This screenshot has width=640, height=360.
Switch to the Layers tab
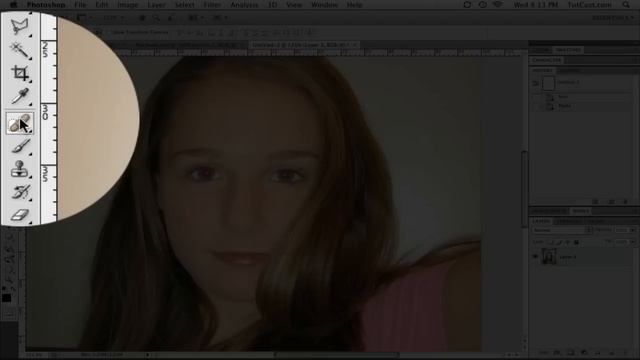pyautogui.click(x=541, y=221)
